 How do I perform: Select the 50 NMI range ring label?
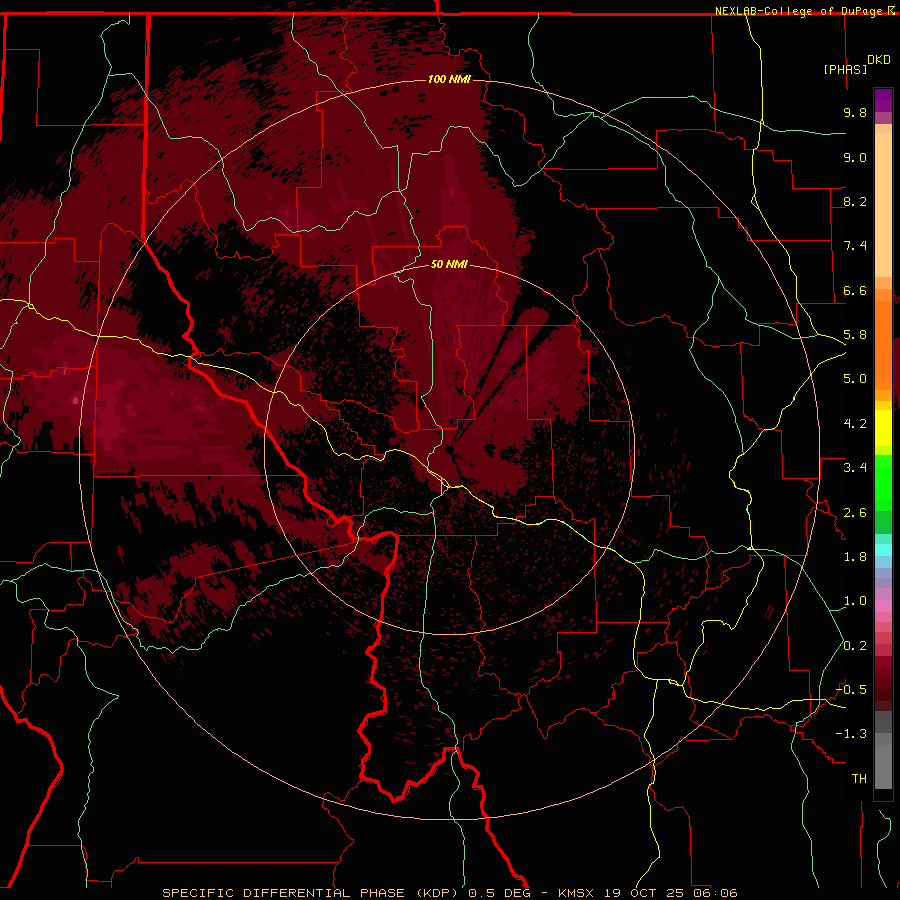[x=449, y=264]
